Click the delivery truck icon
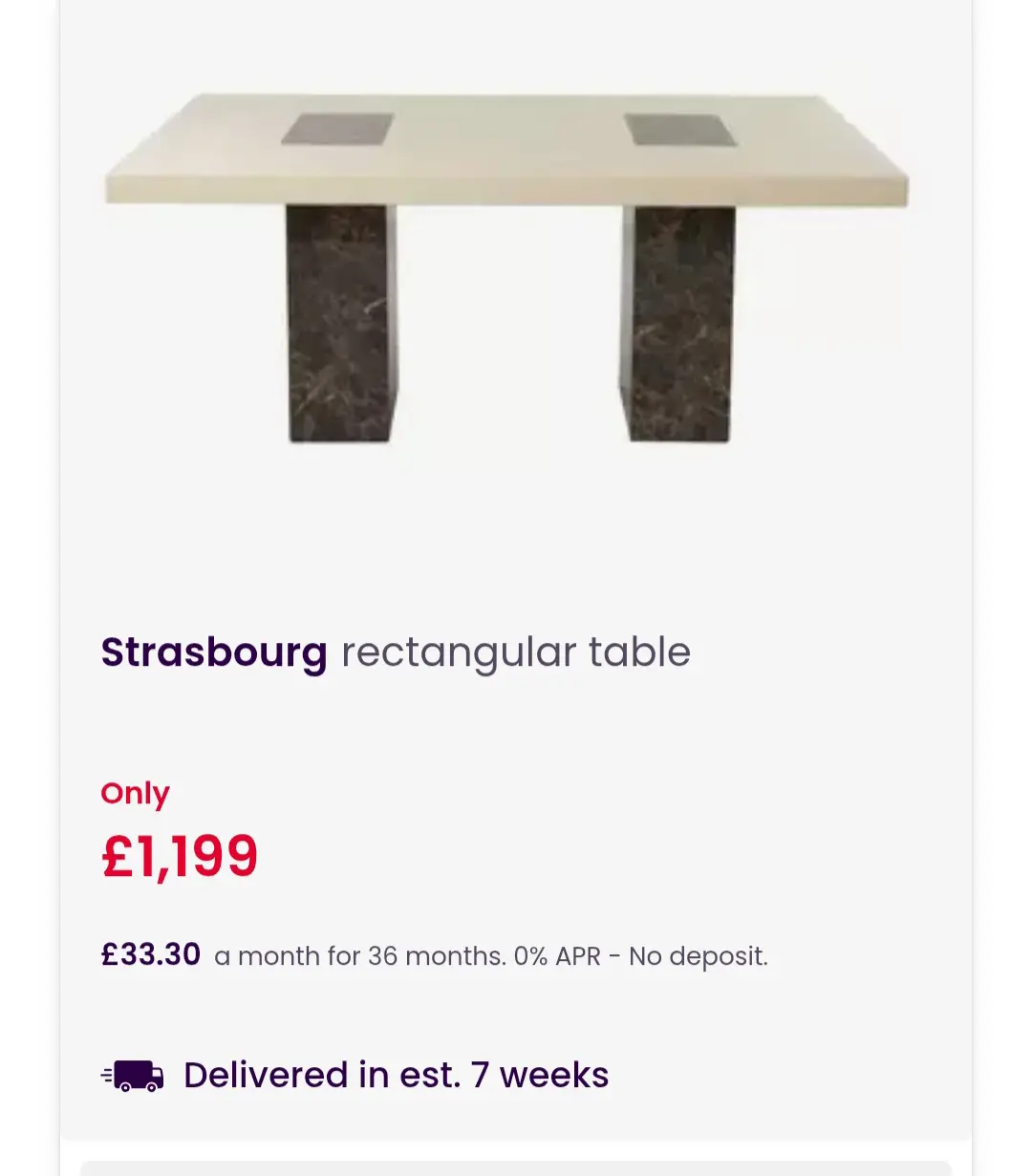1032x1176 pixels. click(133, 1076)
